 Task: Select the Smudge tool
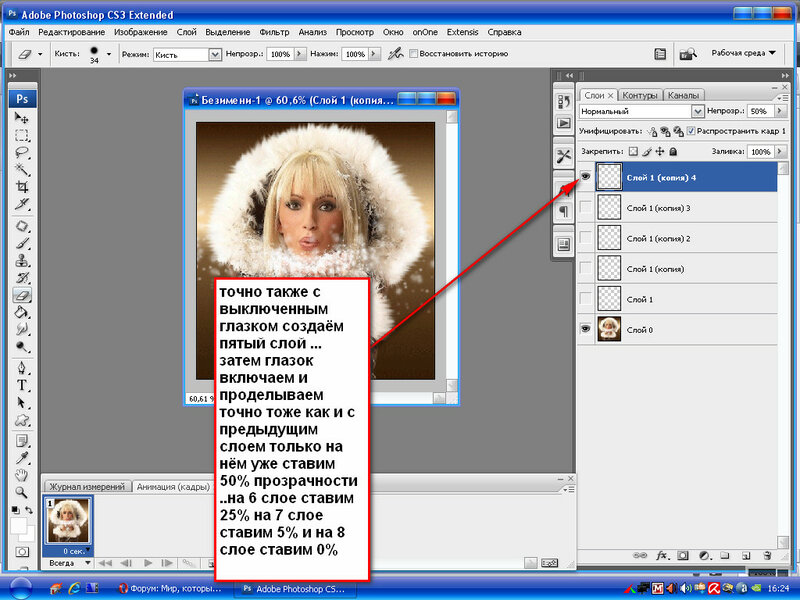click(x=21, y=330)
